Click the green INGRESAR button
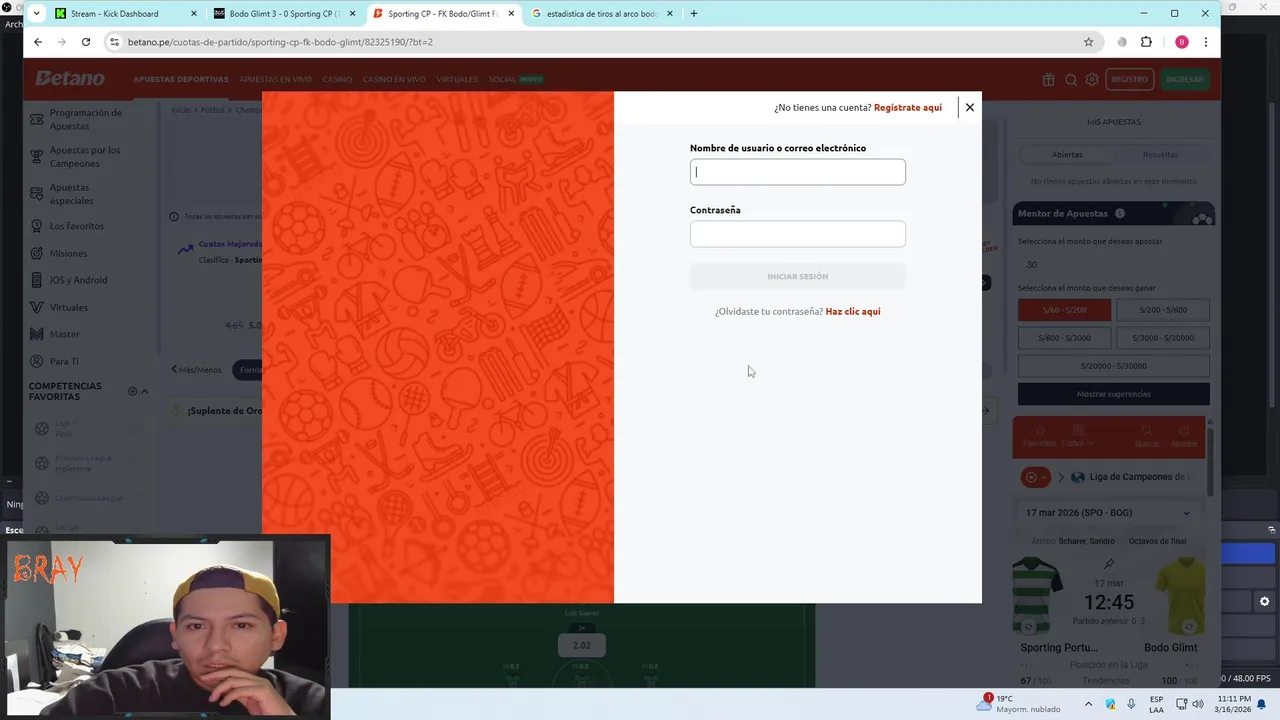This screenshot has height=720, width=1280. [x=1185, y=79]
